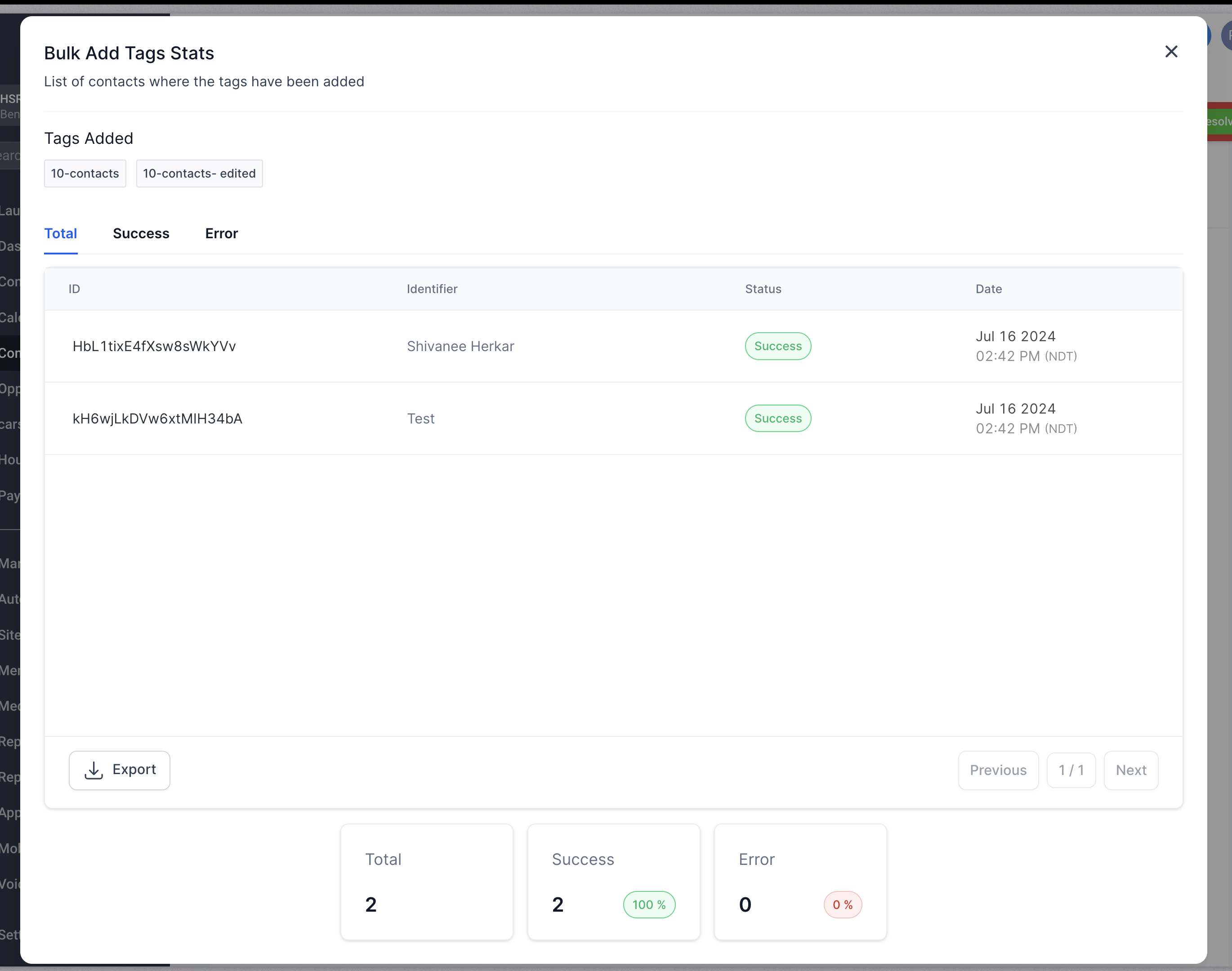Click the Shivanee Herkar identifier
Image resolution: width=1232 pixels, height=971 pixels.
[460, 346]
